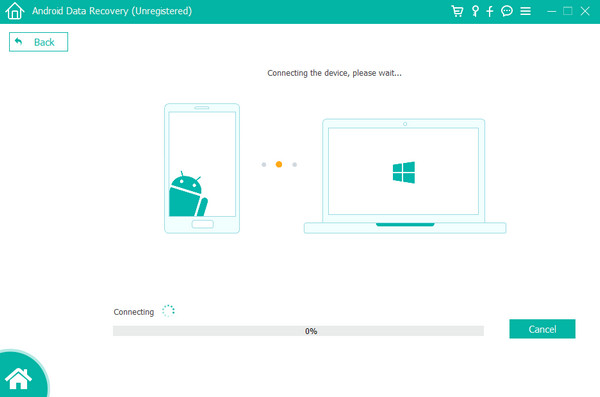Go back with the Back button

pos(38,42)
